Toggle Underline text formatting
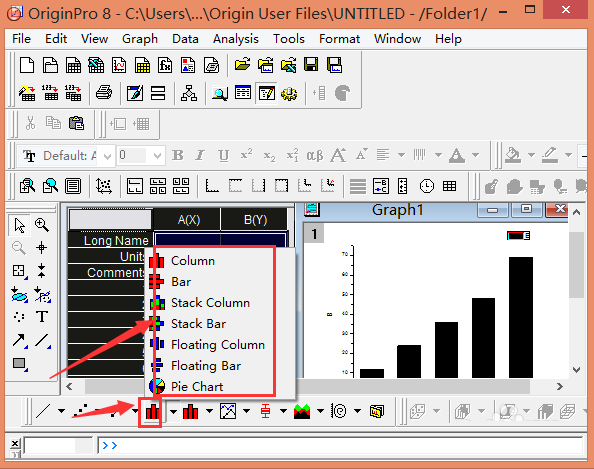This screenshot has width=594, height=469. tap(224, 155)
